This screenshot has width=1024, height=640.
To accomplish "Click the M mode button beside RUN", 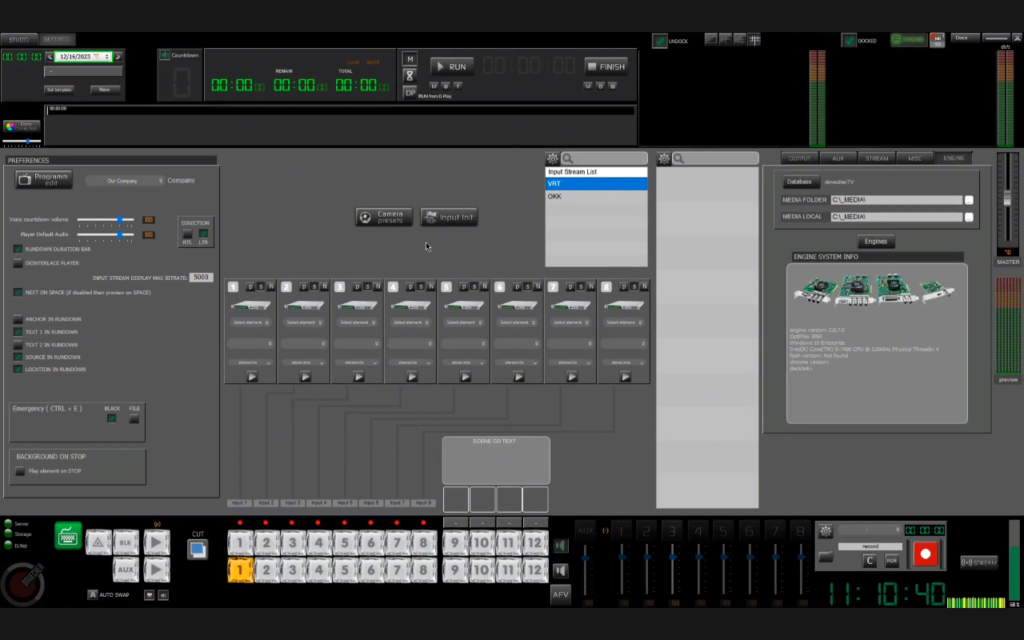I will point(409,59).
